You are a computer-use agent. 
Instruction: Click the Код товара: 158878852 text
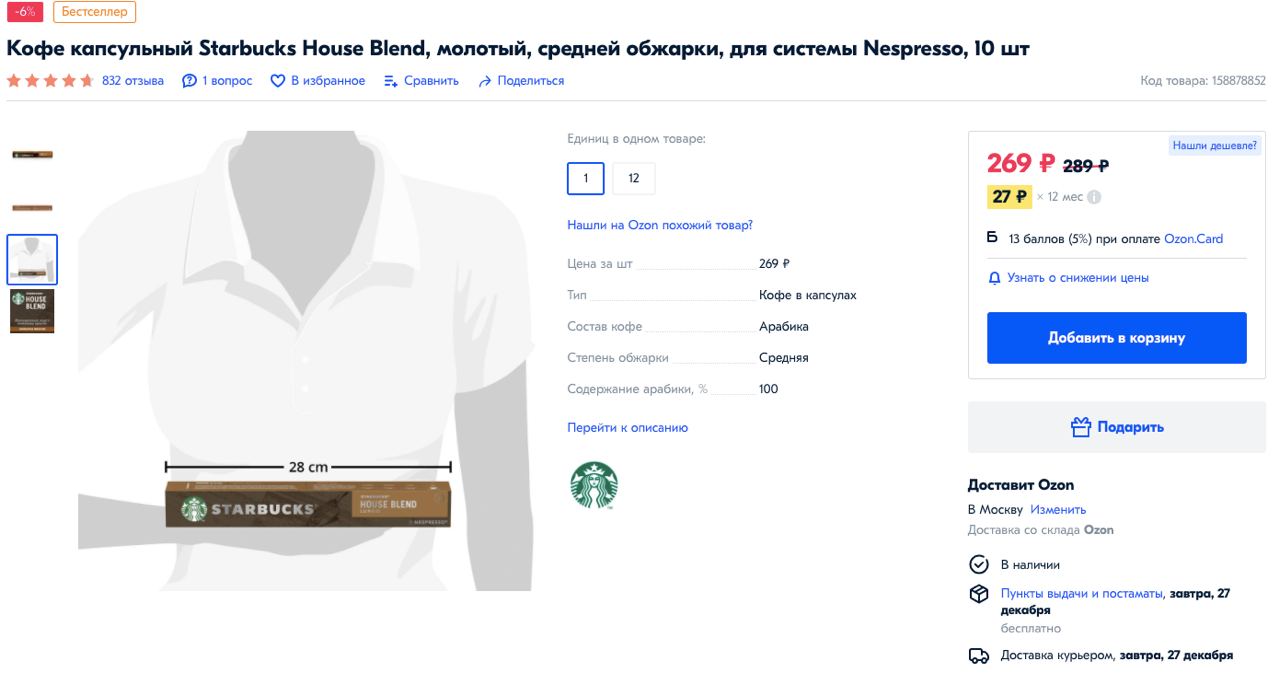[1203, 81]
